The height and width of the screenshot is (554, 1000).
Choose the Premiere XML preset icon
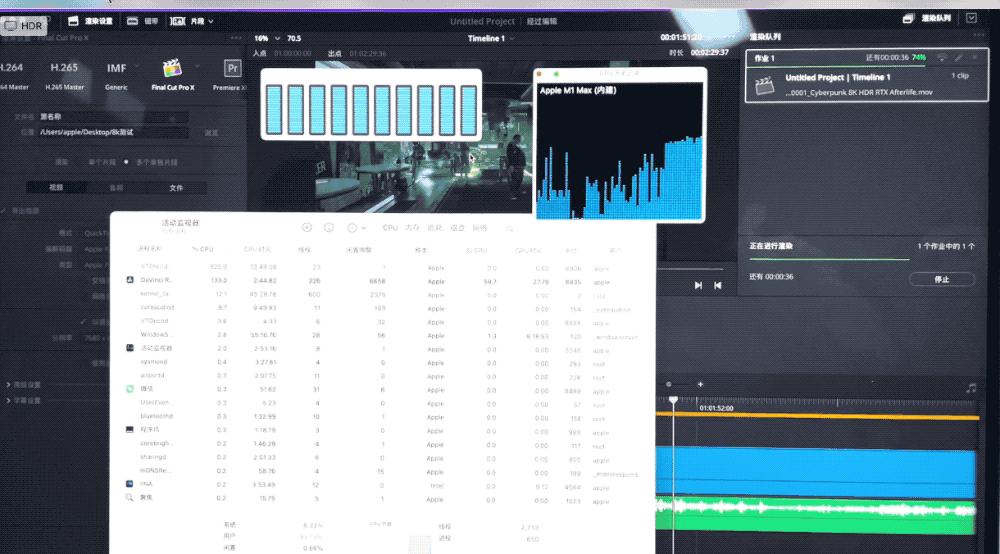(233, 69)
